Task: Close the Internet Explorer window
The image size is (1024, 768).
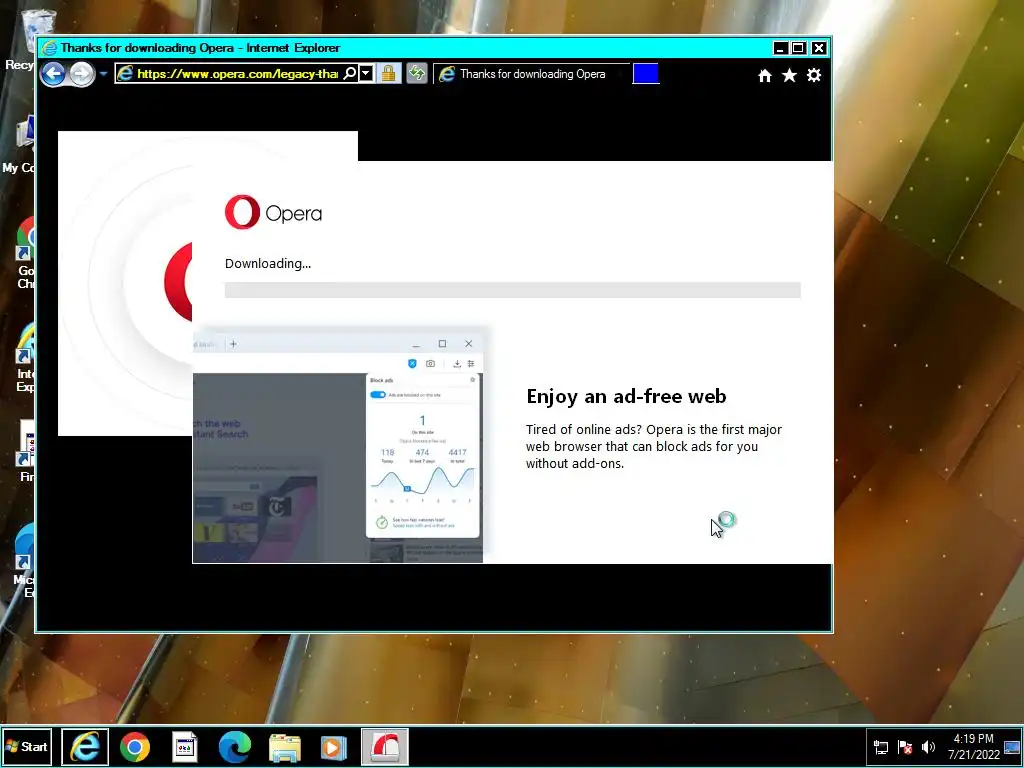Action: 819,48
